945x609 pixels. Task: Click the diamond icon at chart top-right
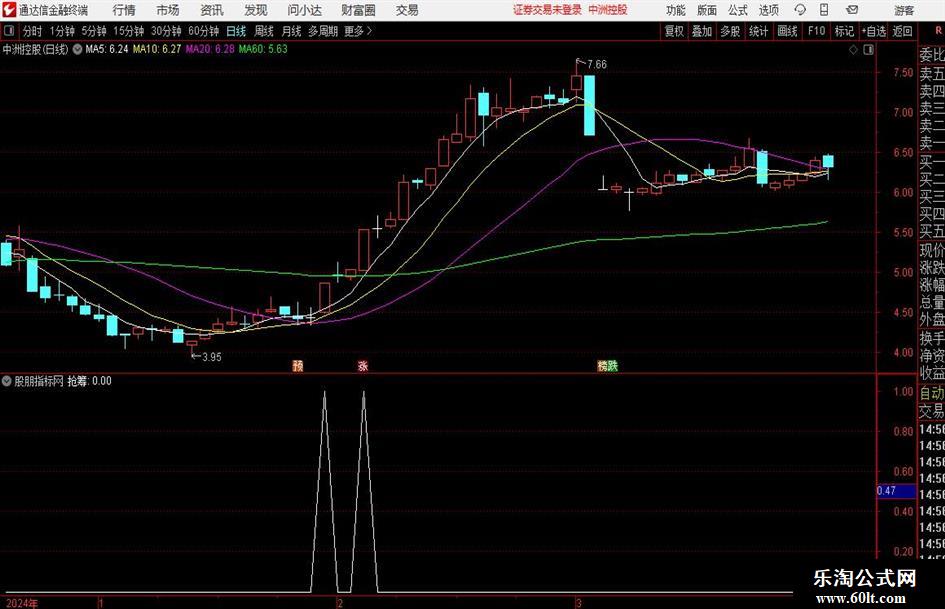(x=853, y=49)
